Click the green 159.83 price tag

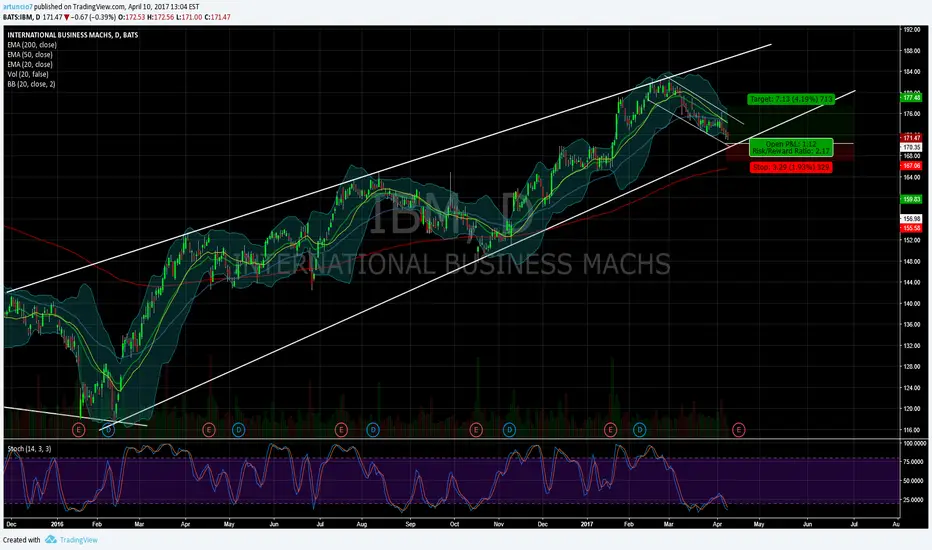pyautogui.click(x=911, y=200)
